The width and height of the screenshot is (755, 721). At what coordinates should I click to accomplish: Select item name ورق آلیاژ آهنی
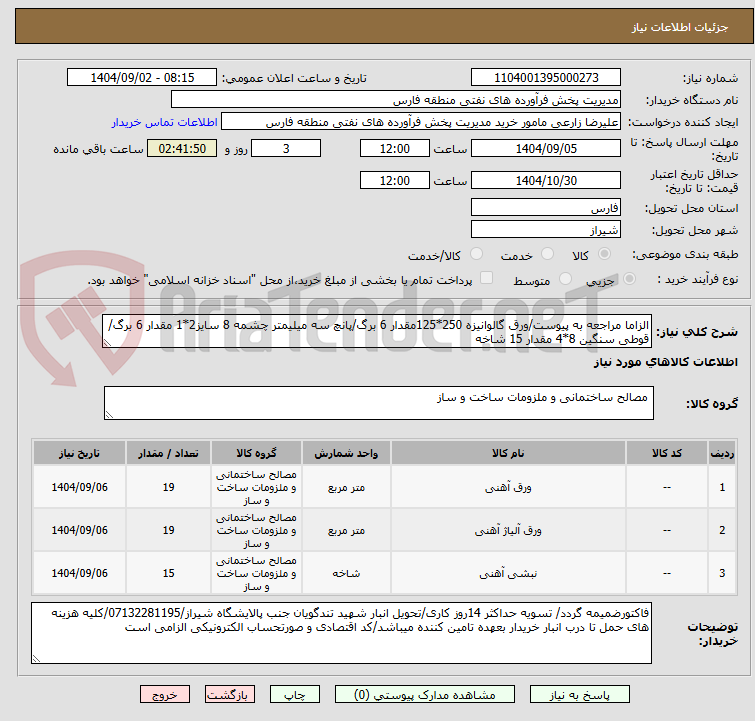coord(508,530)
